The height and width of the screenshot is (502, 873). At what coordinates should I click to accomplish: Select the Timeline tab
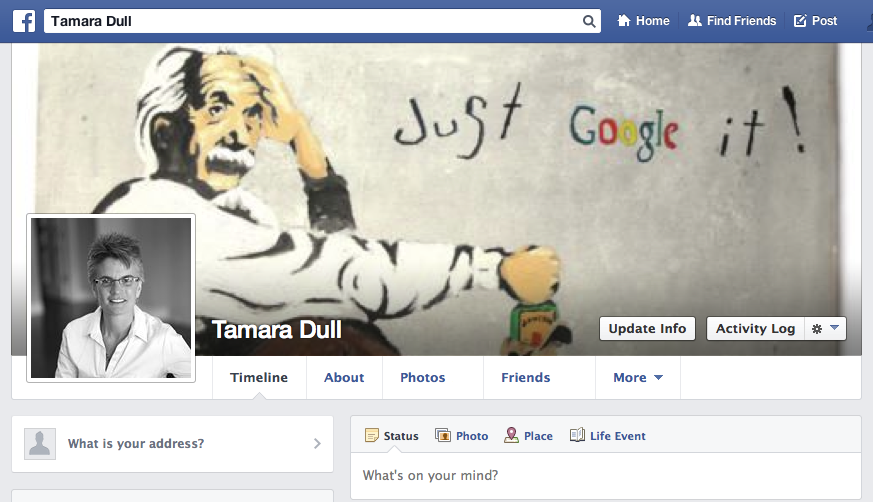point(259,378)
